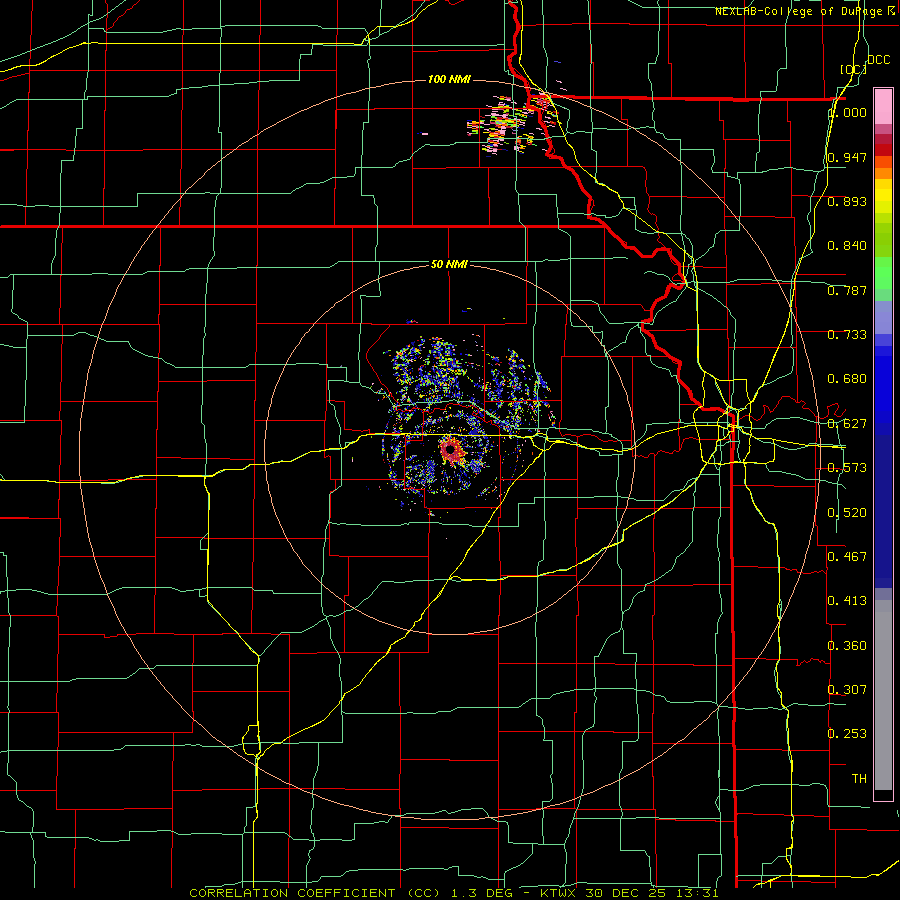Click the 0.520 scale value
Screen dimensions: 900x900
click(x=847, y=513)
